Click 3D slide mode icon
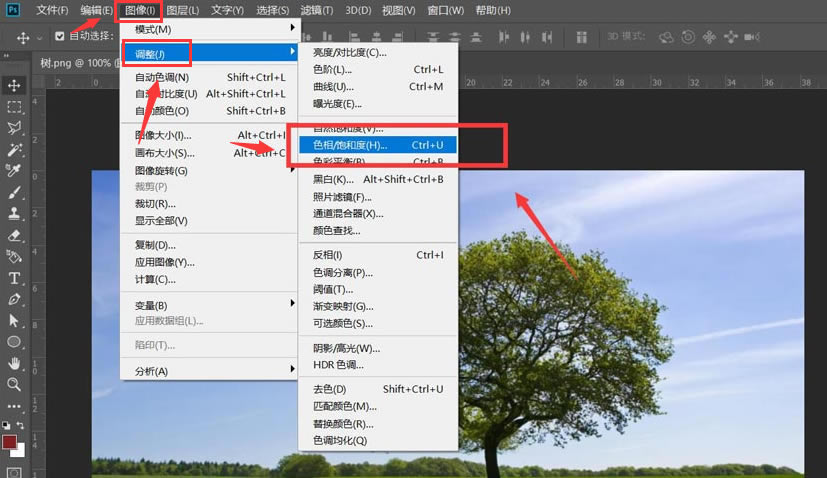The height and width of the screenshot is (478, 827). coord(730,37)
